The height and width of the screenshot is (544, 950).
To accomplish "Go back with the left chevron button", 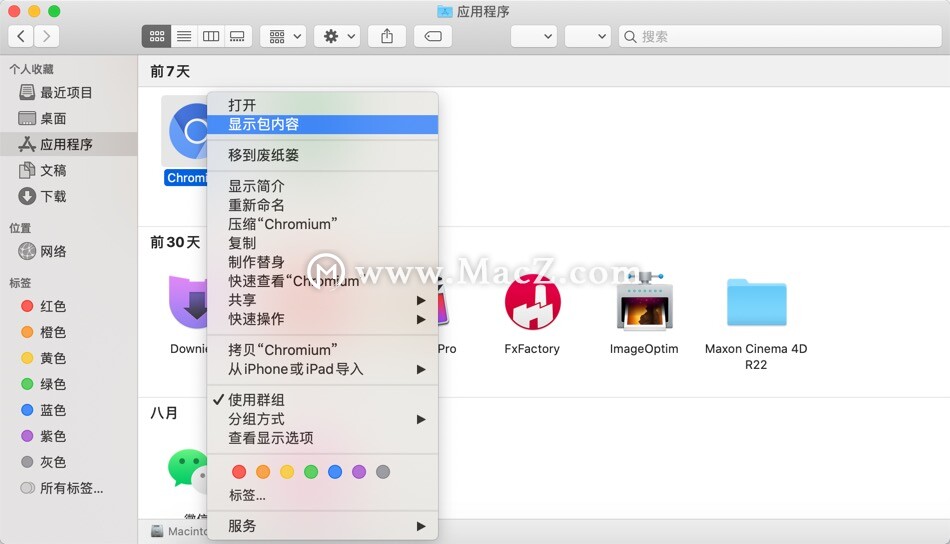I will [21, 36].
